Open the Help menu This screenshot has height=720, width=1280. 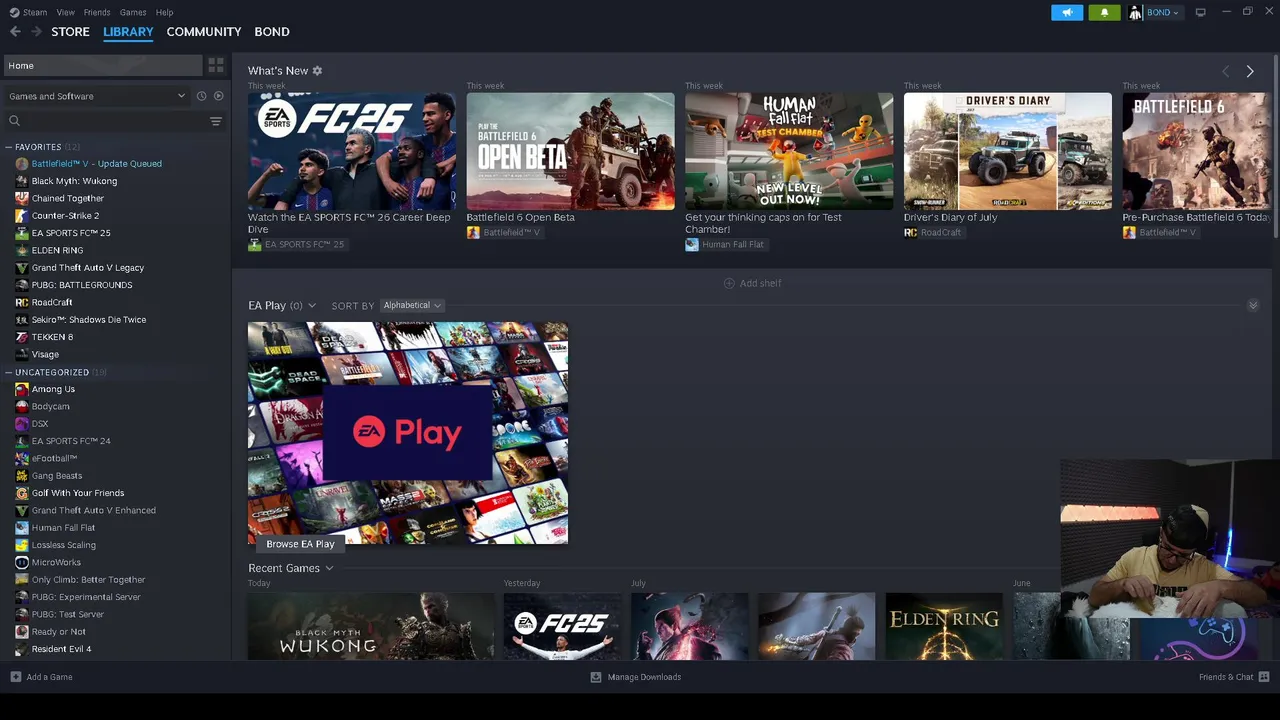click(x=165, y=12)
